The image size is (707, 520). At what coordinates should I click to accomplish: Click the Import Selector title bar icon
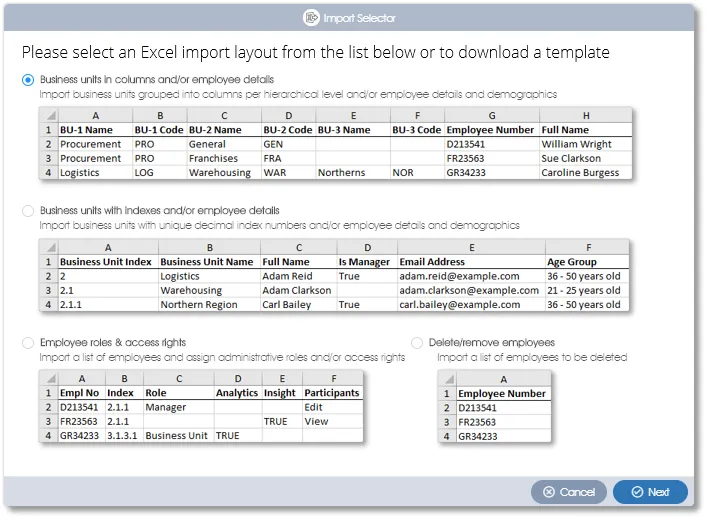[x=310, y=17]
